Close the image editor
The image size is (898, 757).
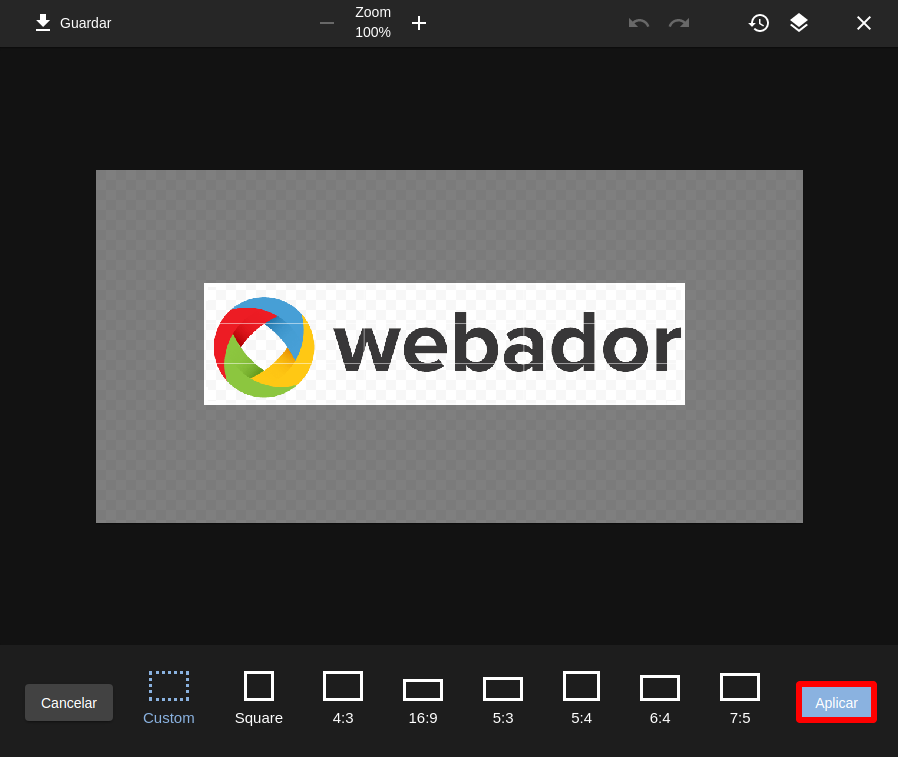coord(864,23)
